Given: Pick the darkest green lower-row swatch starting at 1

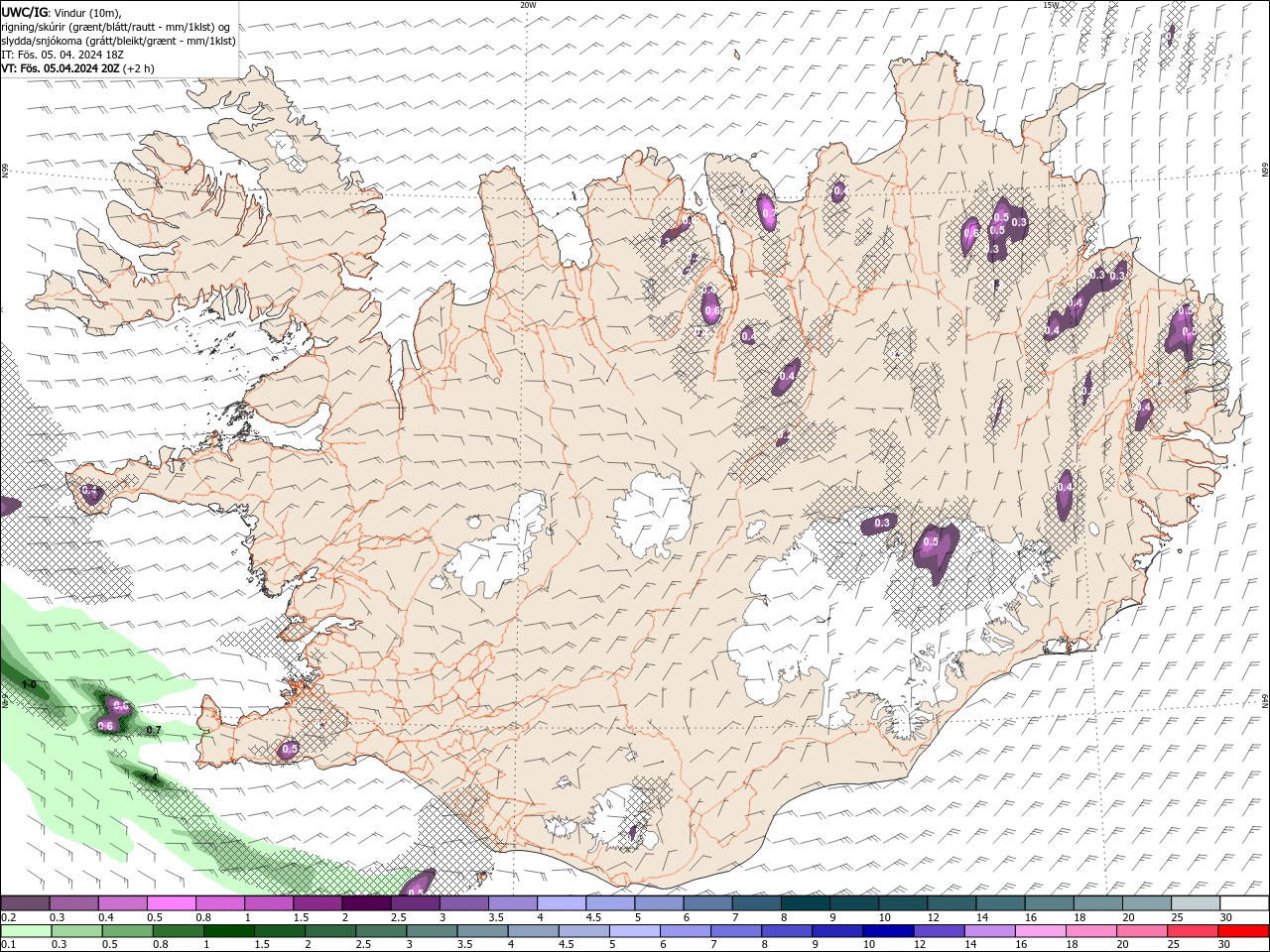Looking at the screenshot, I should (228, 931).
